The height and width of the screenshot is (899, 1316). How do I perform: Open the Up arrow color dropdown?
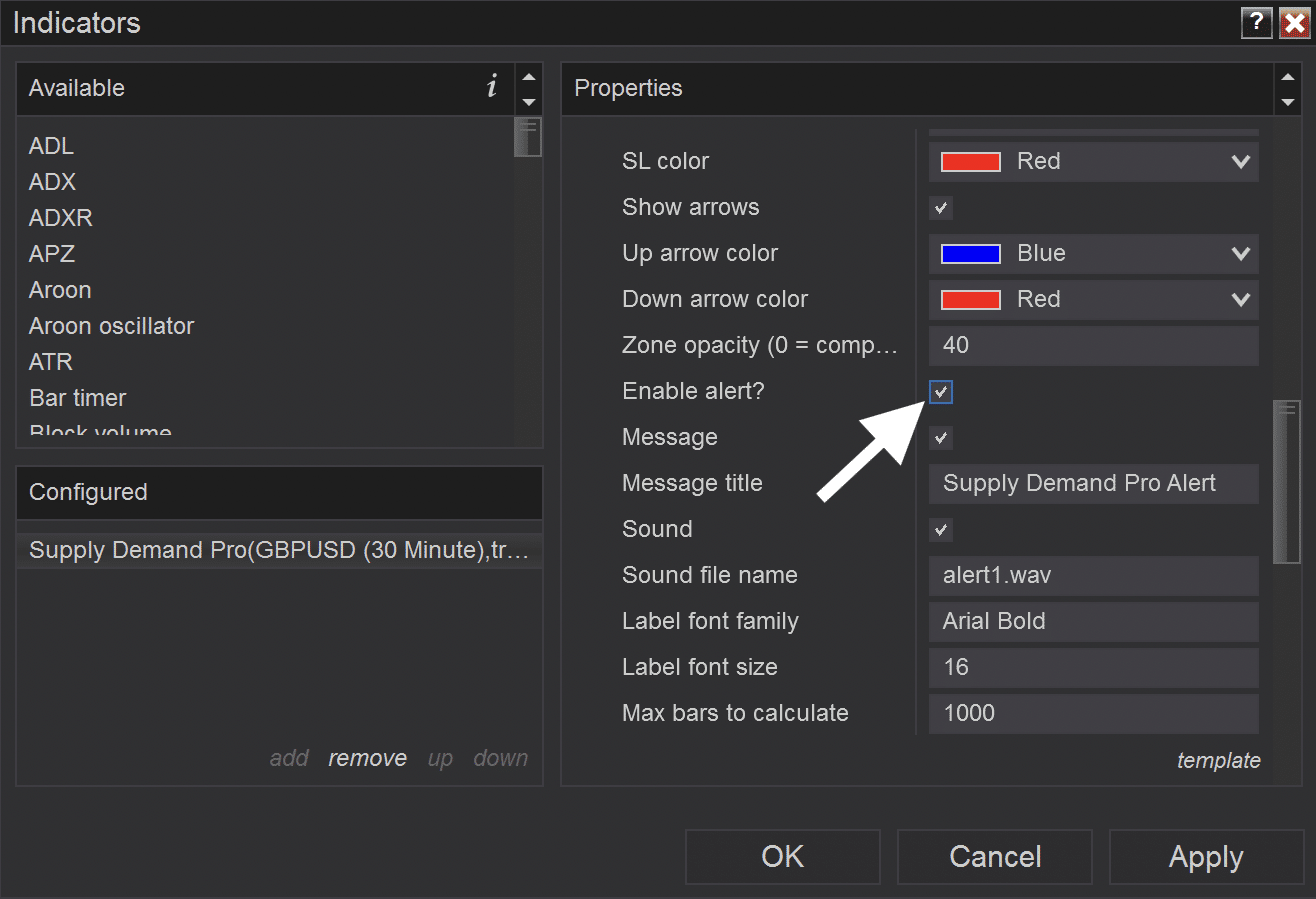1093,253
